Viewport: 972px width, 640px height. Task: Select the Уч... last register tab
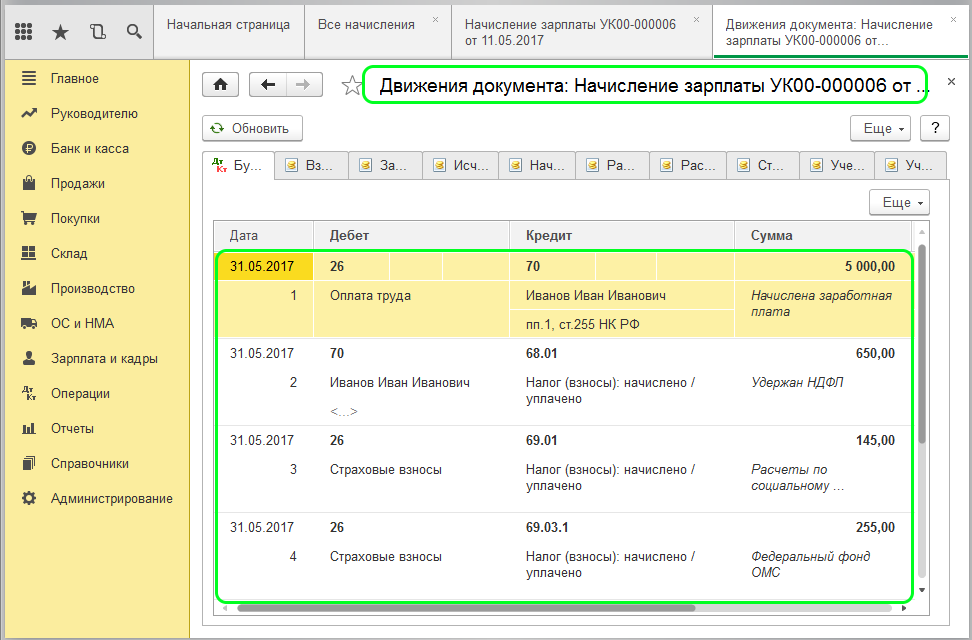pyautogui.click(x=911, y=166)
